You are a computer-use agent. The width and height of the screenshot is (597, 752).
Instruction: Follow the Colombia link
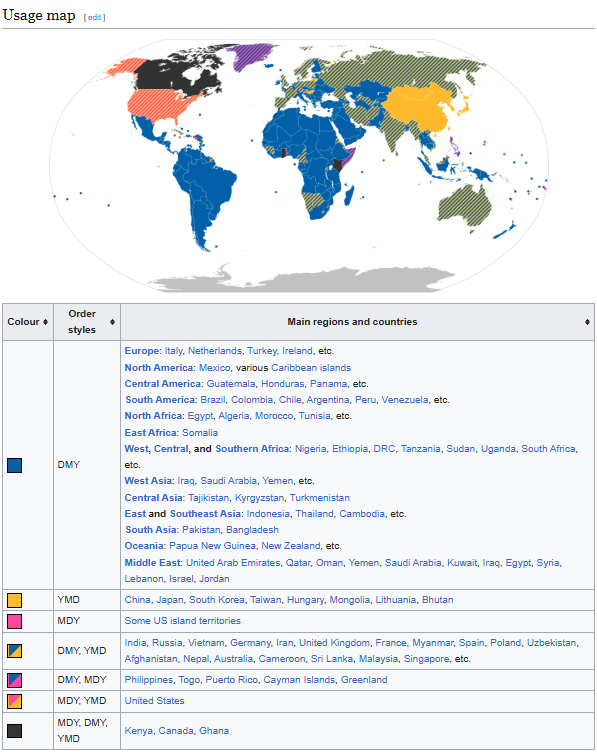click(x=252, y=400)
